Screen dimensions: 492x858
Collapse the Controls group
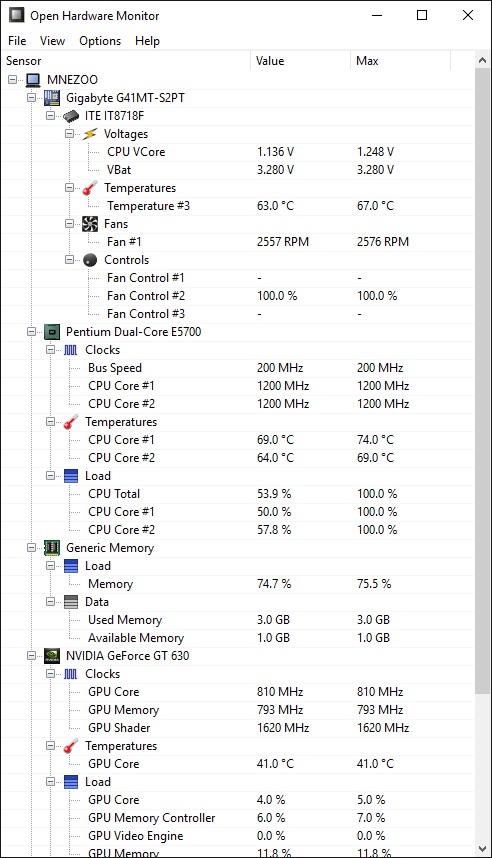[x=70, y=260]
